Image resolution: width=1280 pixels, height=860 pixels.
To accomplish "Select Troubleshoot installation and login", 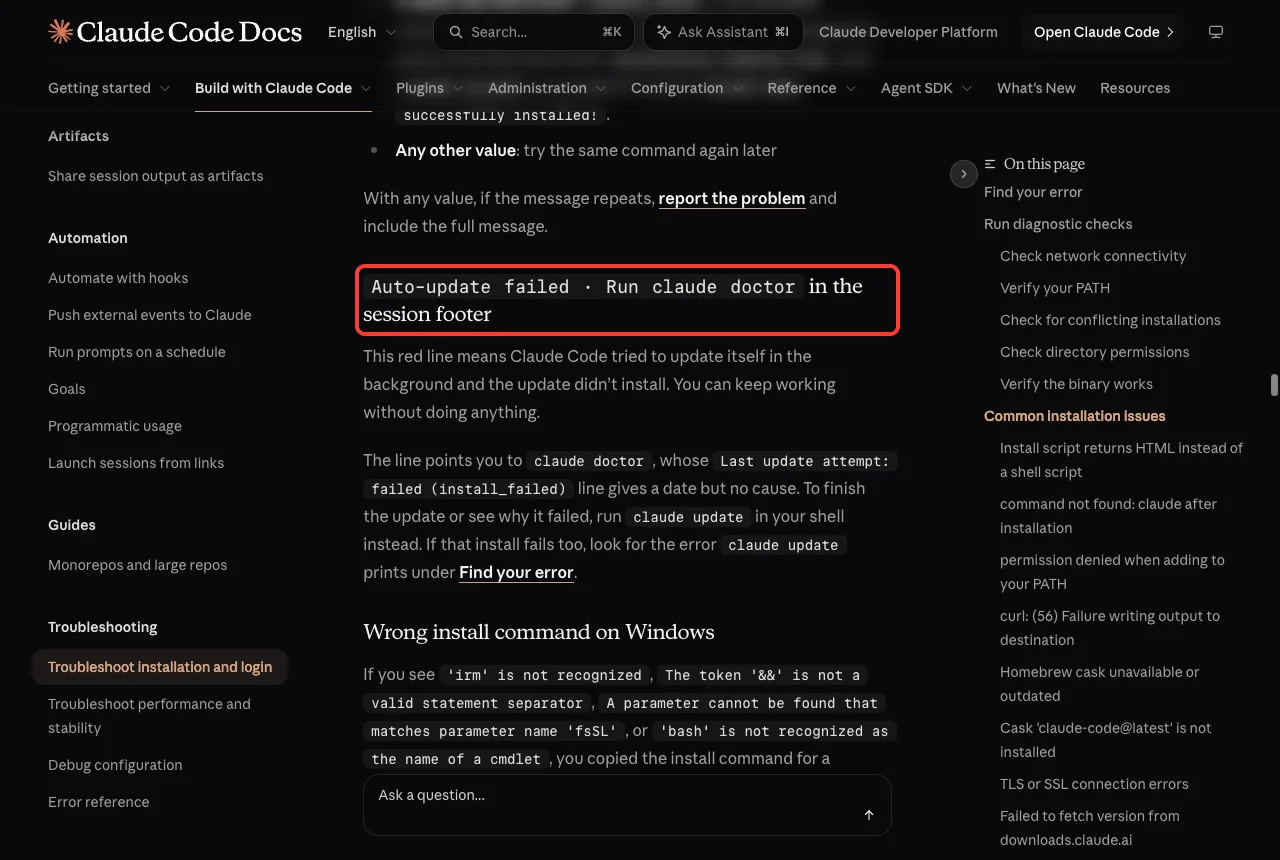I will [x=160, y=667].
